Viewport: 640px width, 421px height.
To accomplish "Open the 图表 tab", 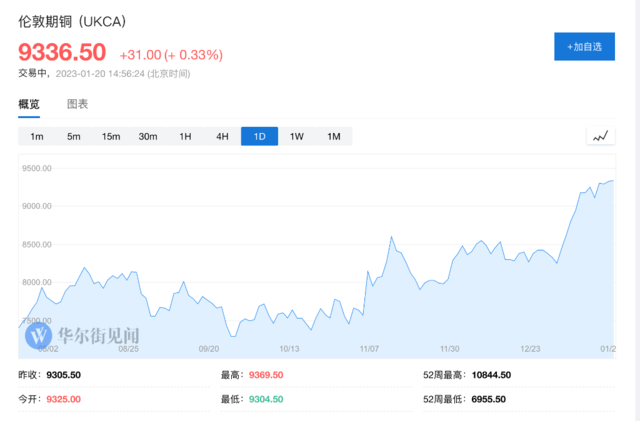I will 77,104.
